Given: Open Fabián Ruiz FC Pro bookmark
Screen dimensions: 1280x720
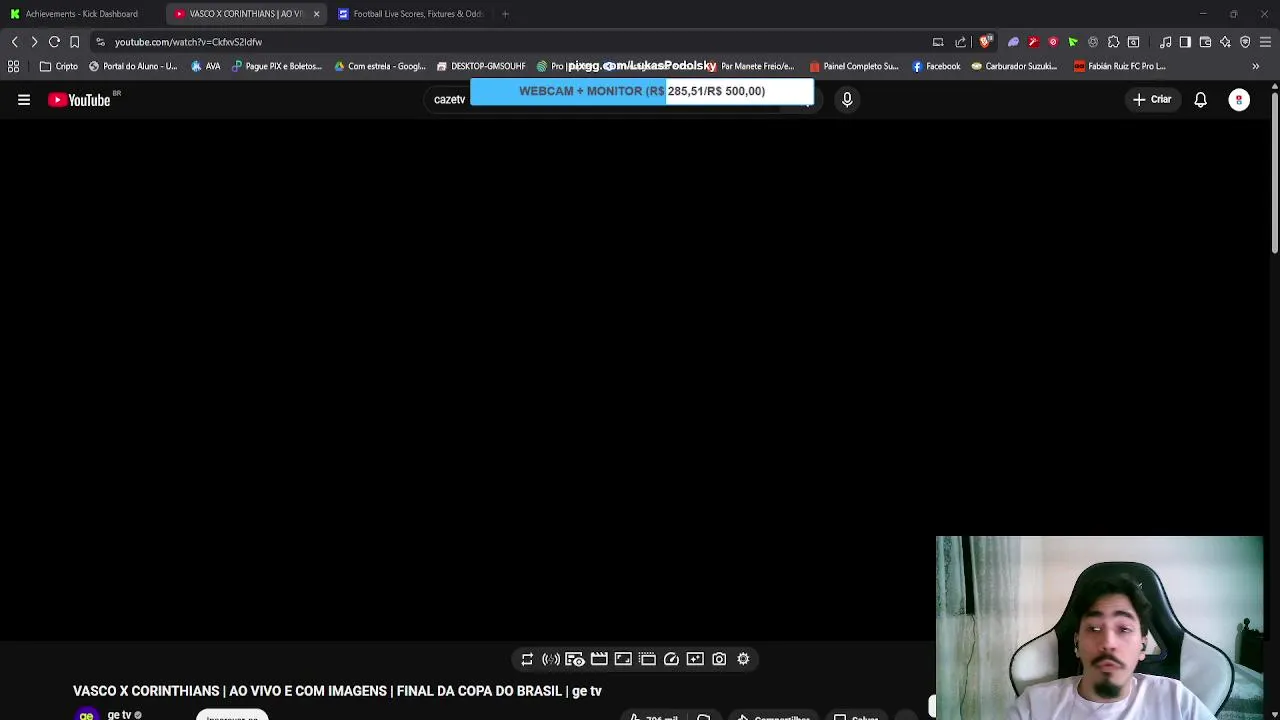Looking at the screenshot, I should (x=1119, y=66).
